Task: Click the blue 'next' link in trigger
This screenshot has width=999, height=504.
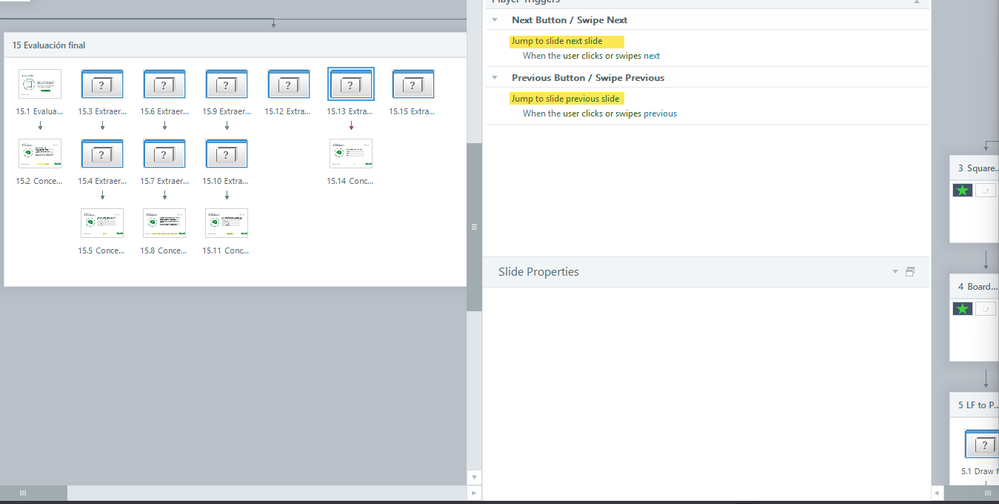Action: pos(652,56)
